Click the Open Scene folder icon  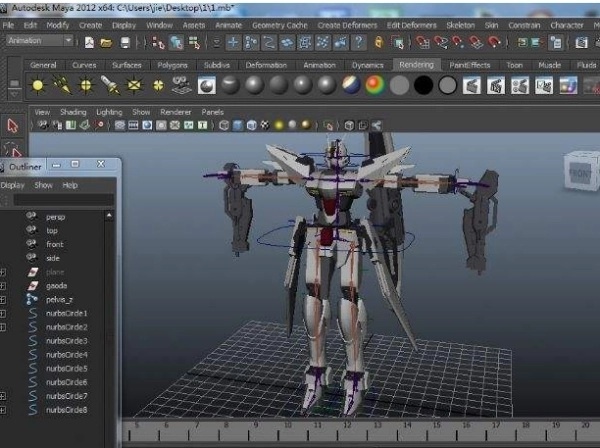106,42
